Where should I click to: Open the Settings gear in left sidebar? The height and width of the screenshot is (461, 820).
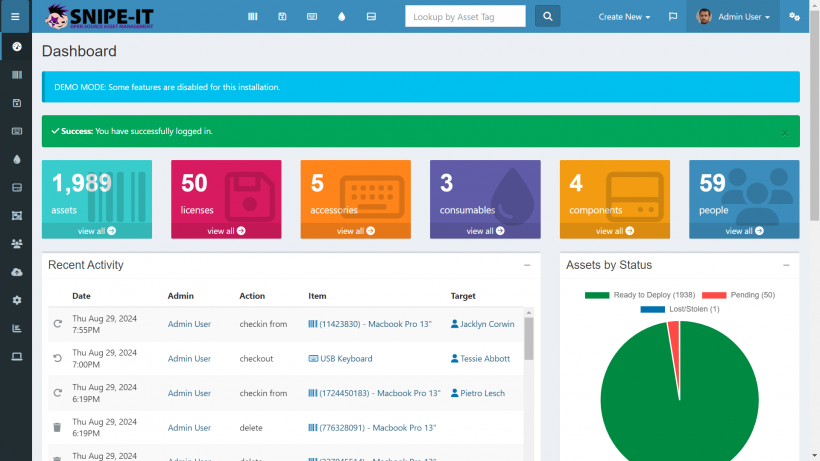tap(16, 300)
